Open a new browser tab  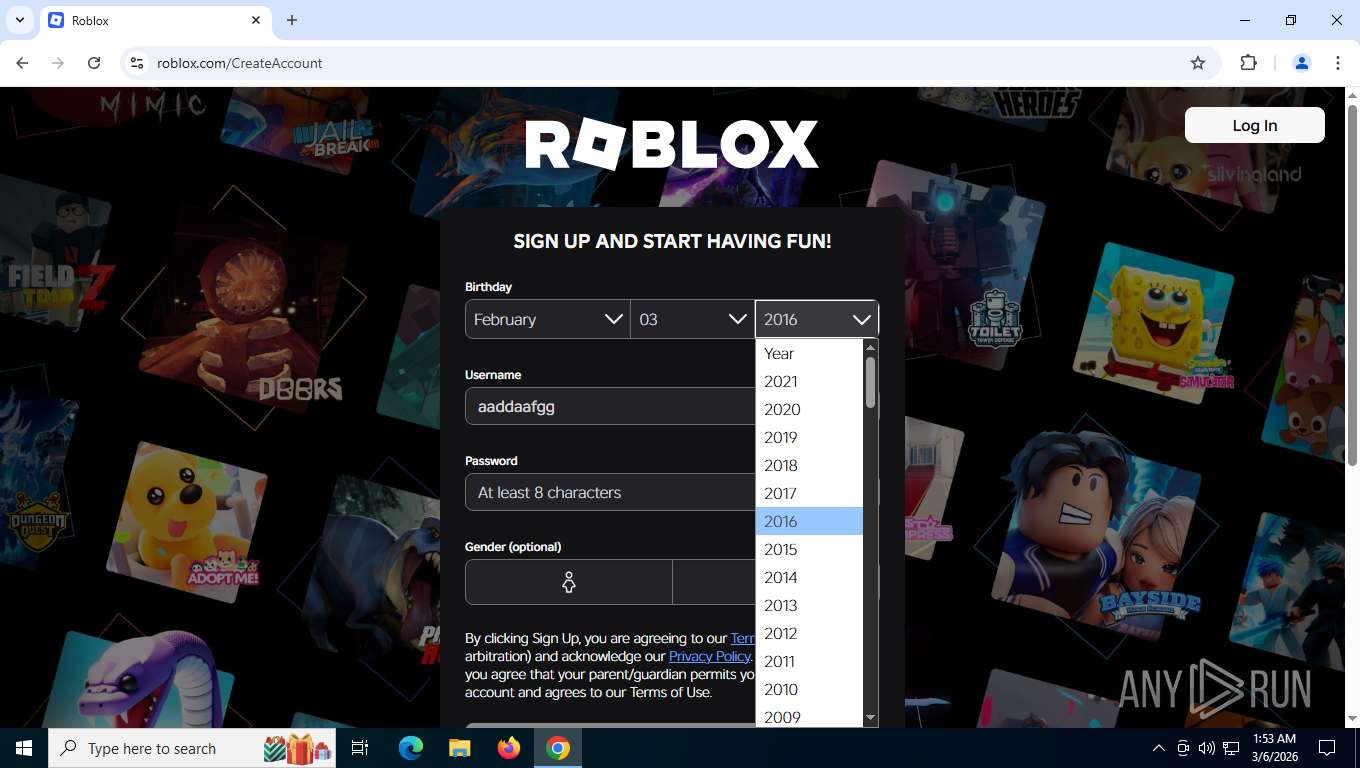tap(292, 20)
